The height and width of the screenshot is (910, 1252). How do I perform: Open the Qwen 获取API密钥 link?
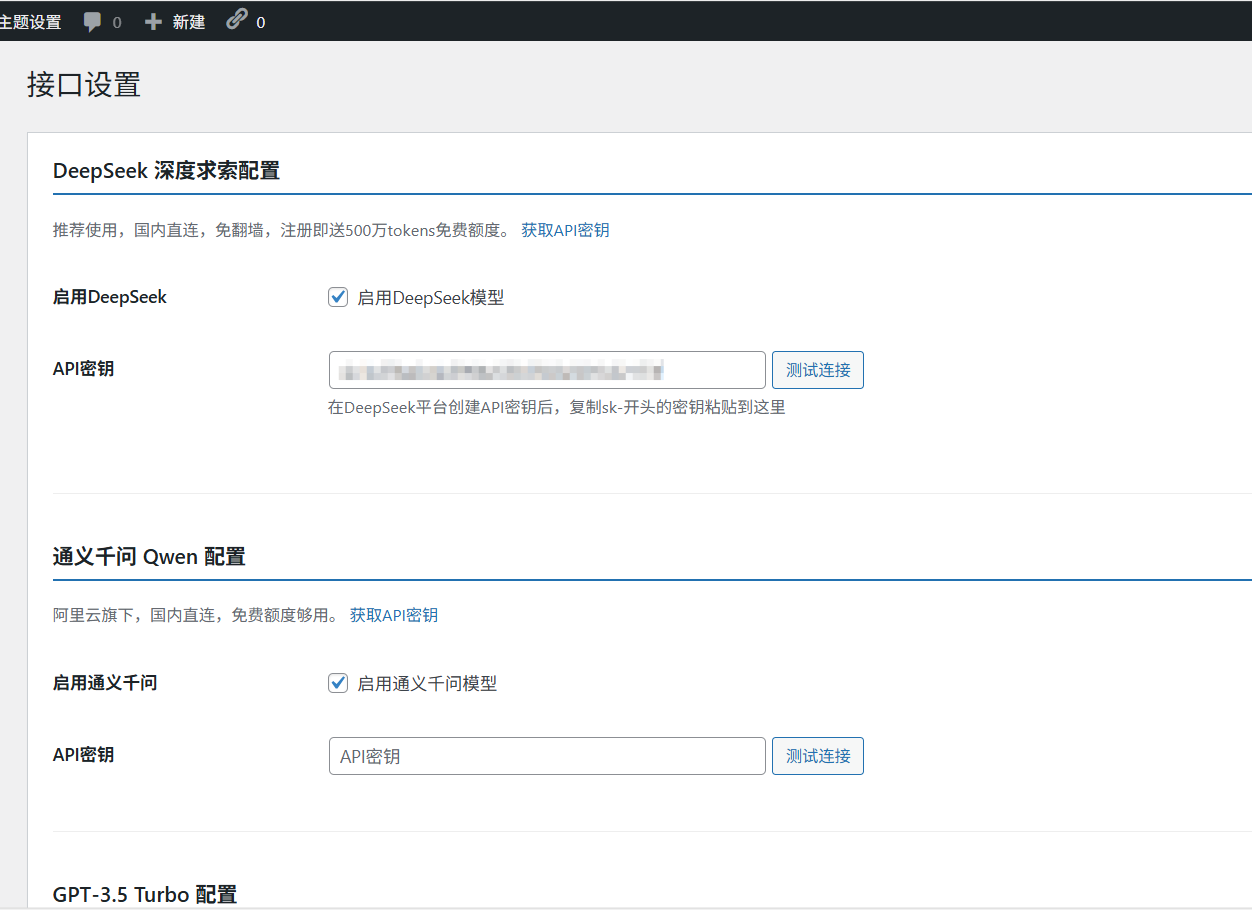[393, 615]
